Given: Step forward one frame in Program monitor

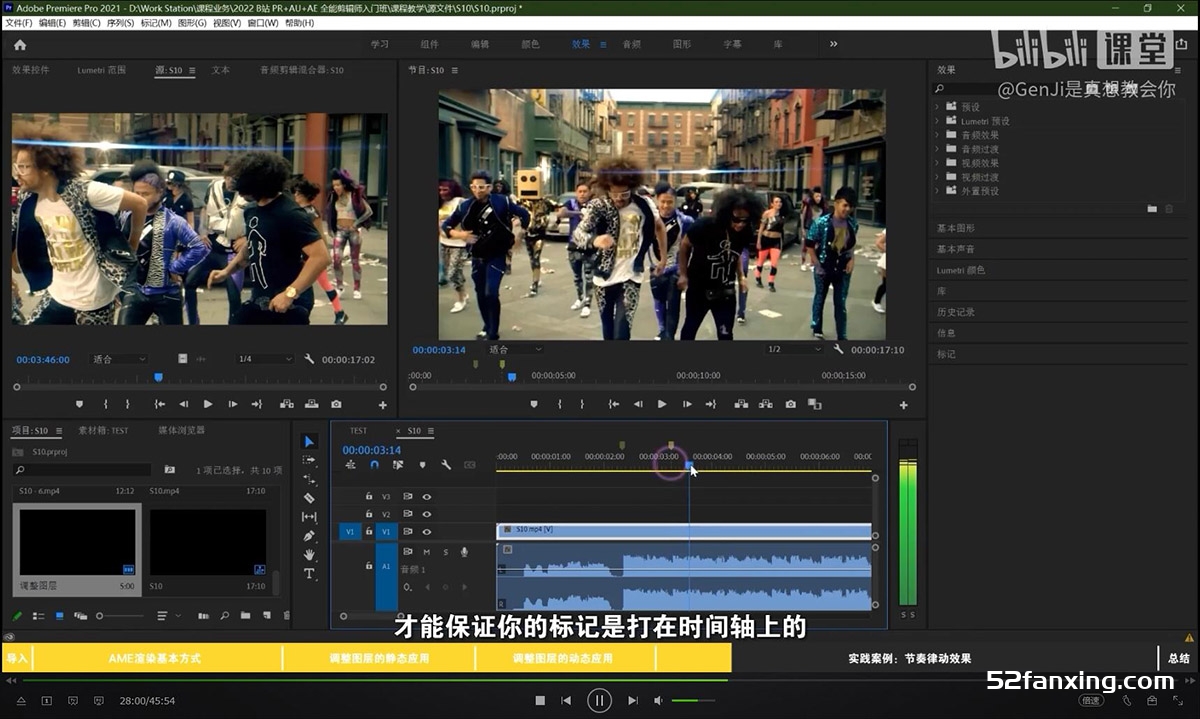Looking at the screenshot, I should [686, 404].
